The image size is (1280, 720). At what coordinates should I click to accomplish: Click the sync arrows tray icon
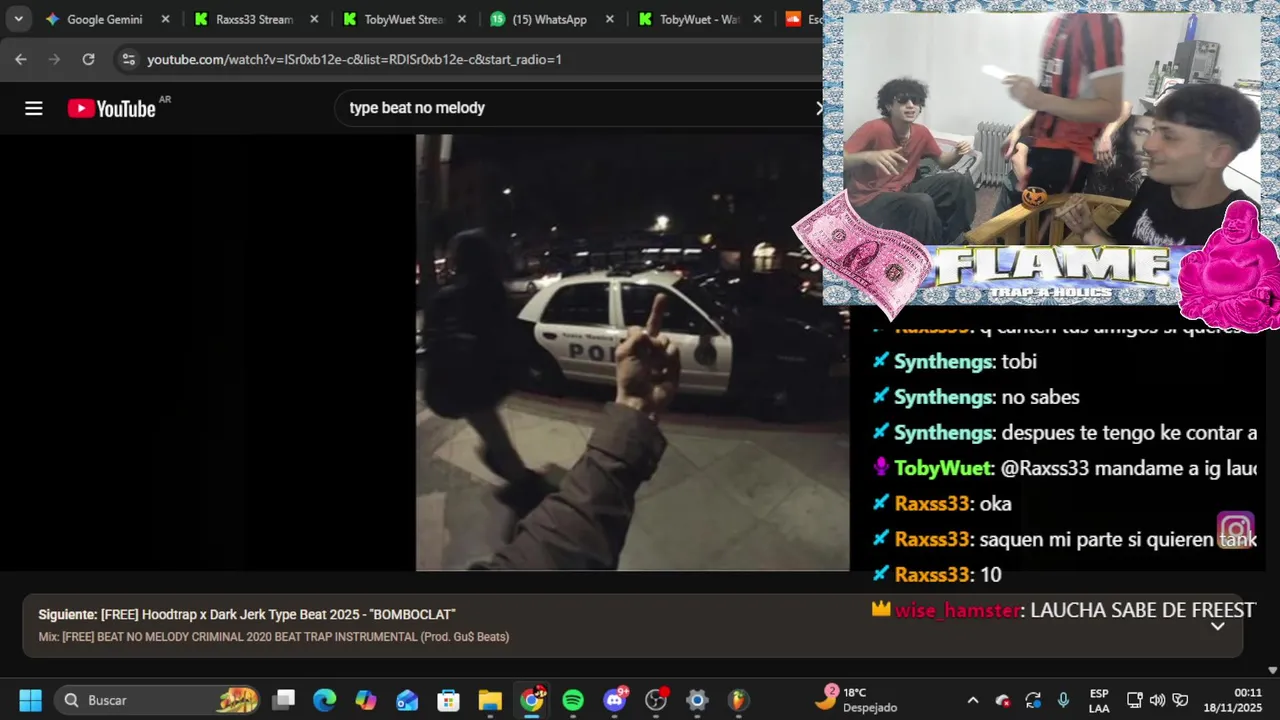click(1033, 700)
